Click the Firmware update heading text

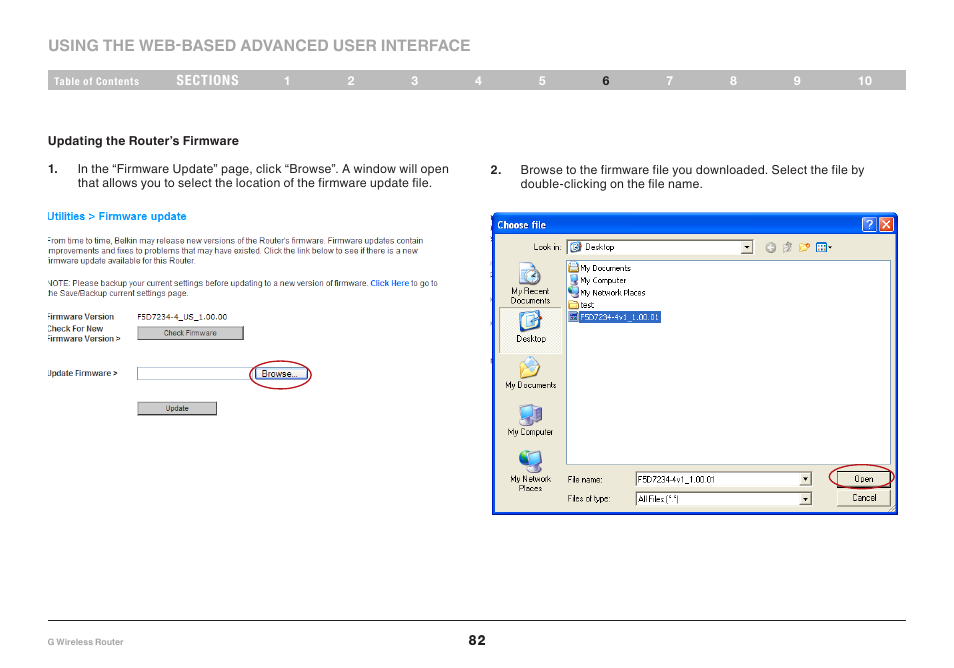(x=142, y=217)
